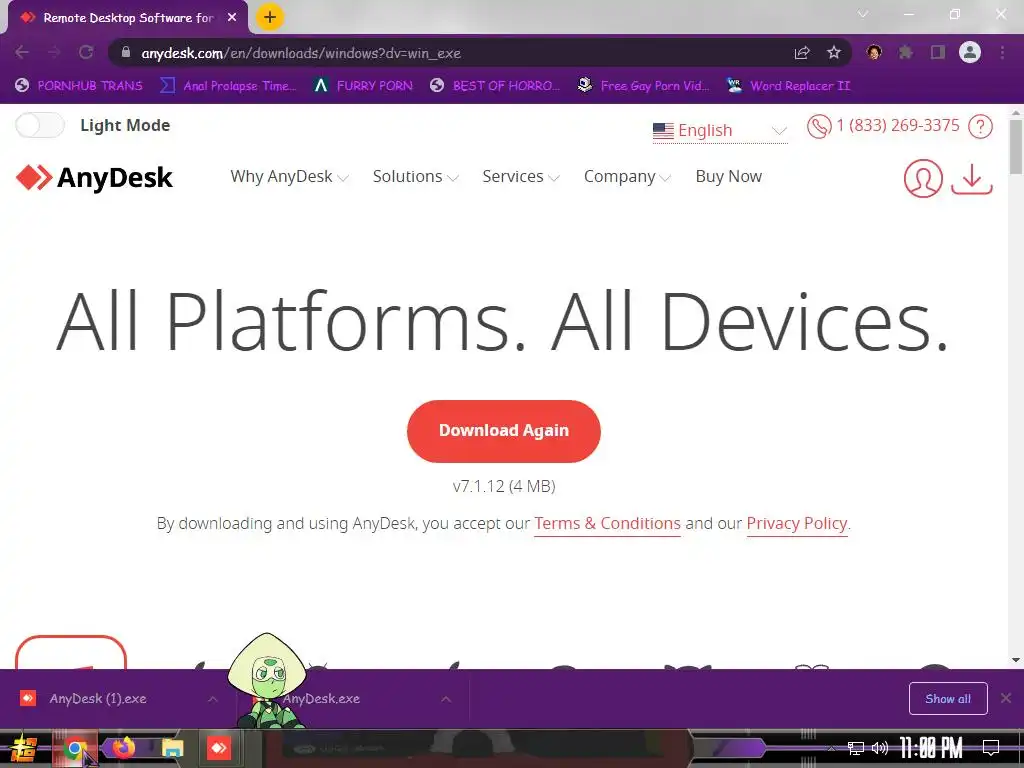Call support number 1 (833) 269-3375
Screen dimensions: 1024x768
point(898,125)
